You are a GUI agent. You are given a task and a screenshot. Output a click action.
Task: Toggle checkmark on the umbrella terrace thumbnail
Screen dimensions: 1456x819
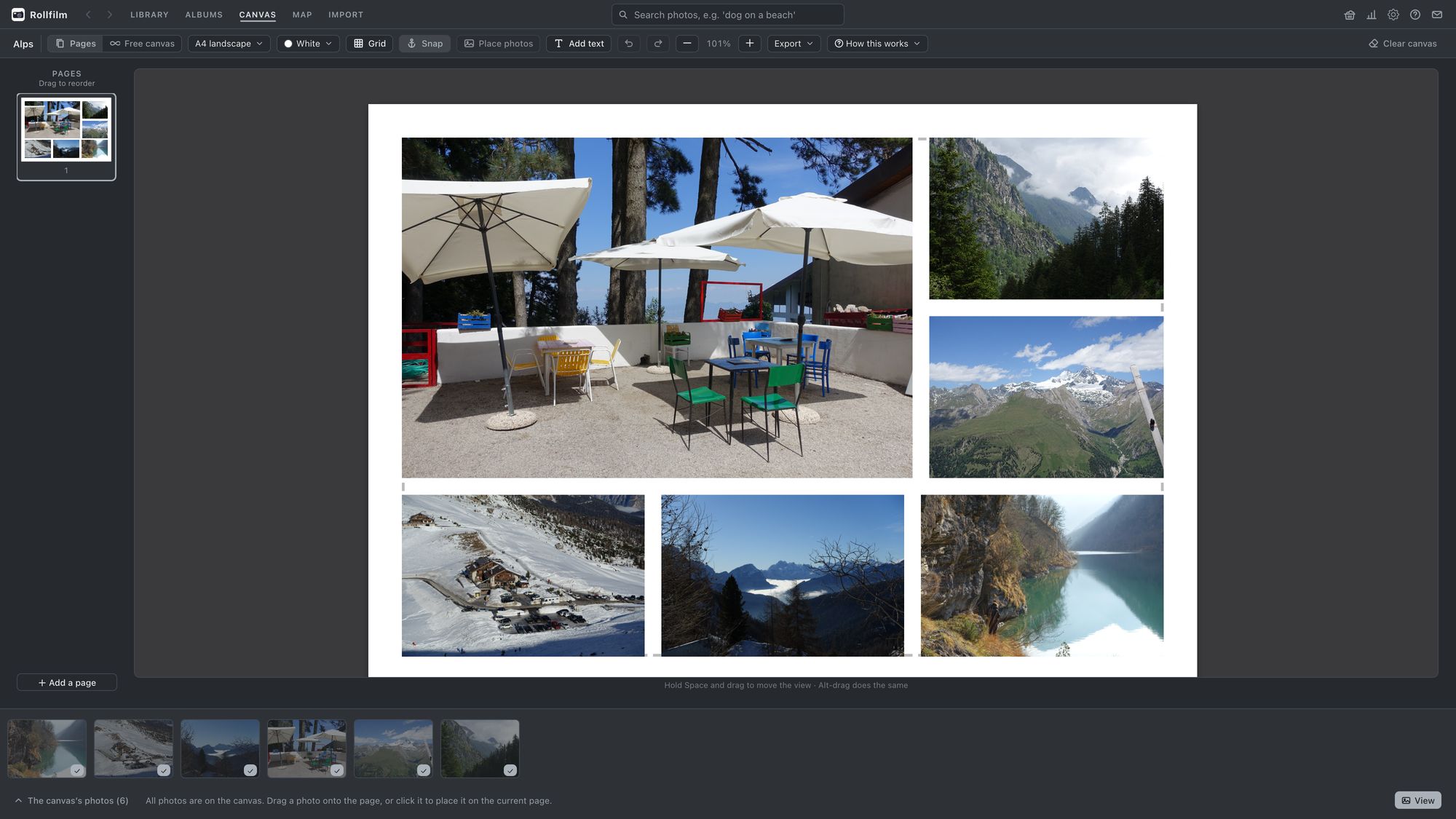point(337,770)
